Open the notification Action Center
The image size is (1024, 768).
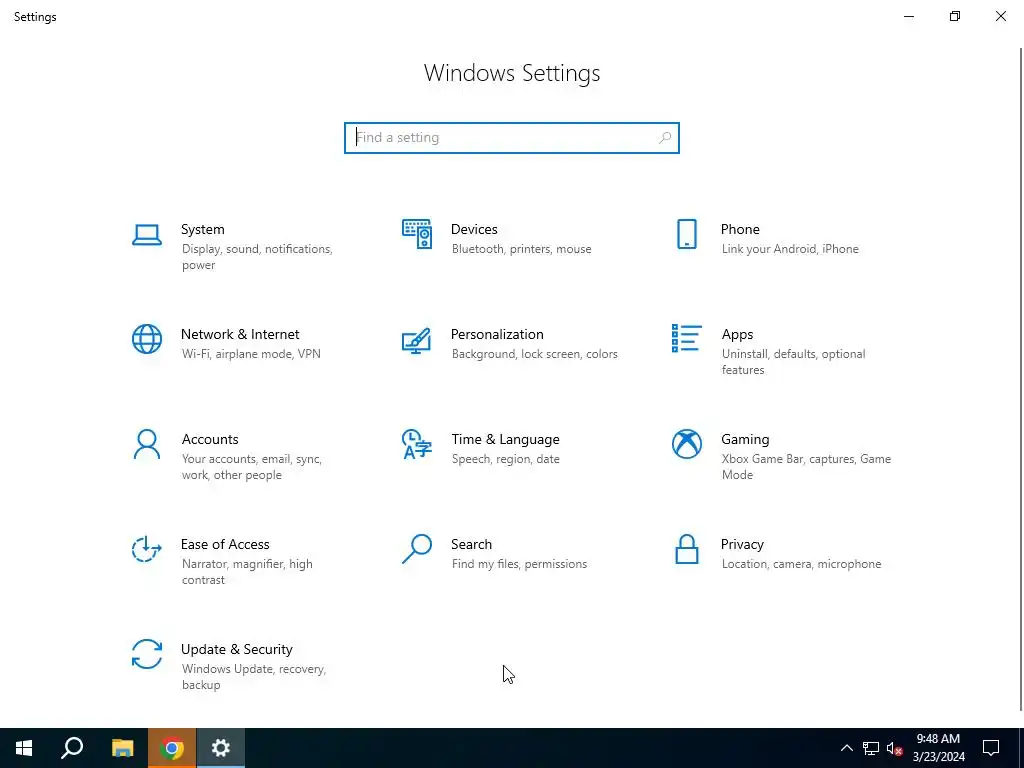pyautogui.click(x=991, y=748)
